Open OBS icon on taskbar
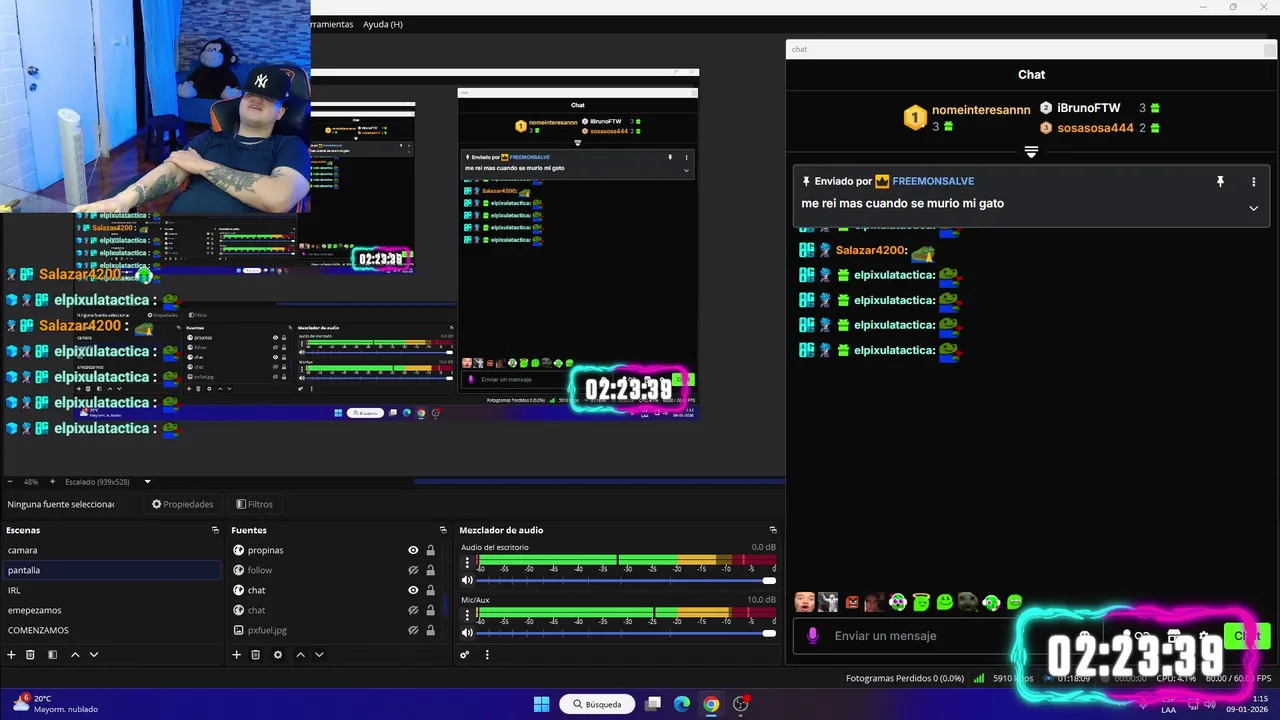 (740, 704)
